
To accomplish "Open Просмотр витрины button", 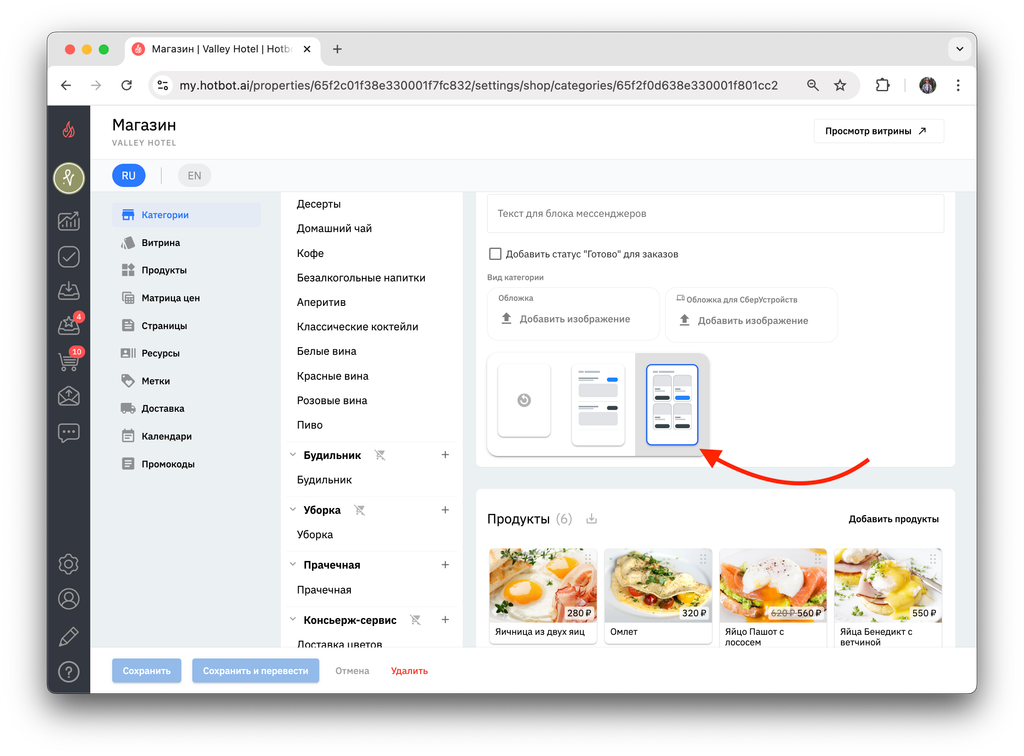I will pos(878,131).
